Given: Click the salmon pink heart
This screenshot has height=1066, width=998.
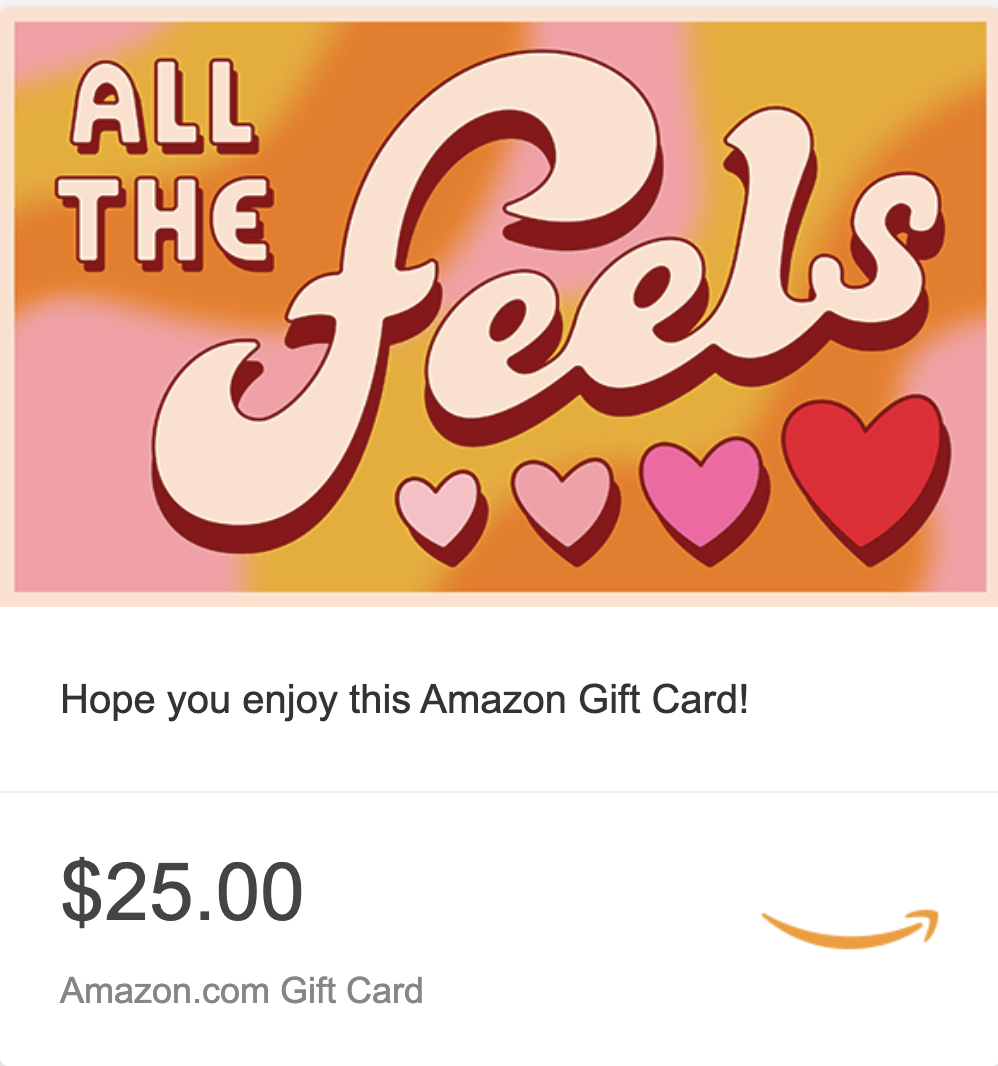Looking at the screenshot, I should (564, 509).
